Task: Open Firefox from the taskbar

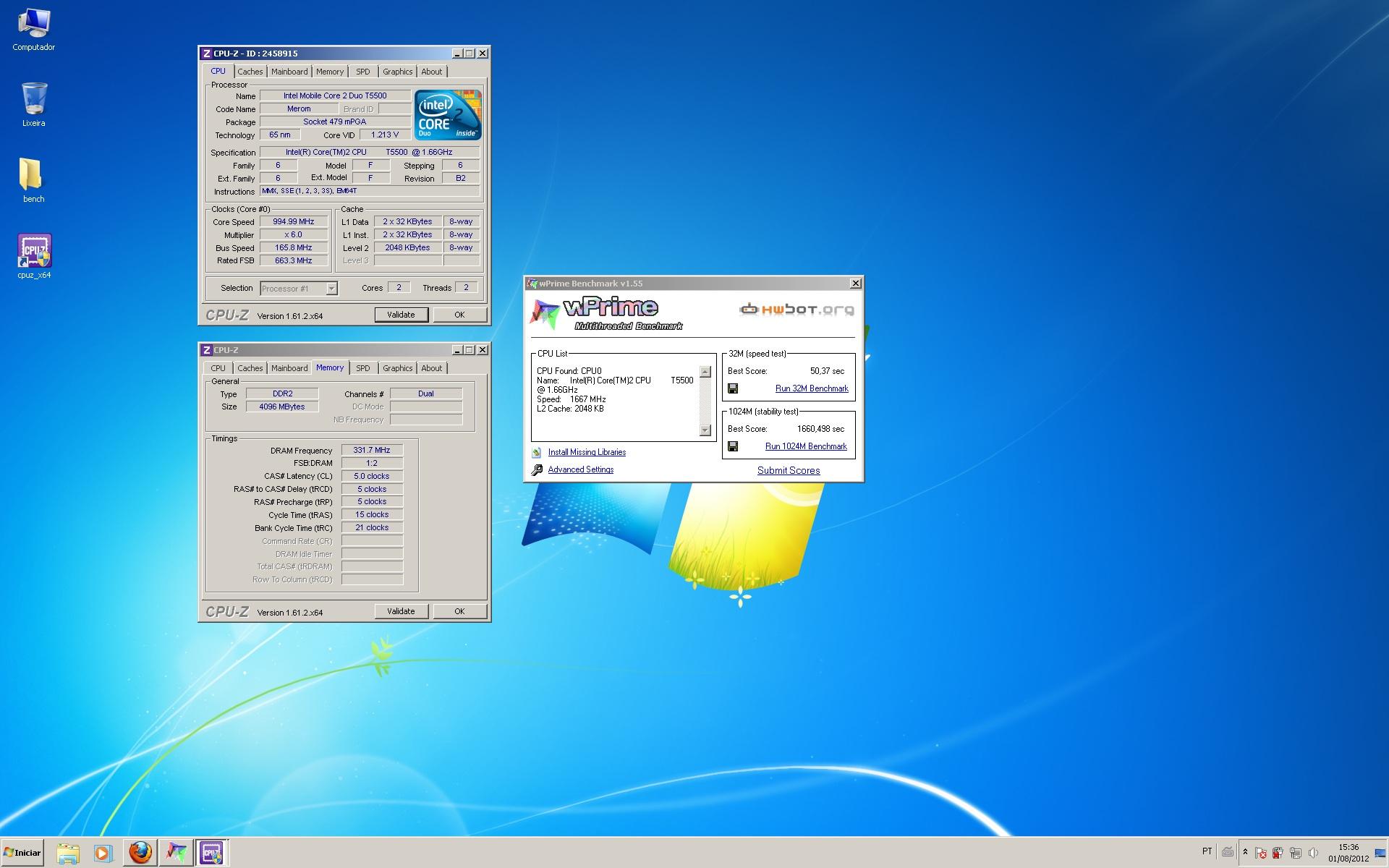Action: click(140, 853)
